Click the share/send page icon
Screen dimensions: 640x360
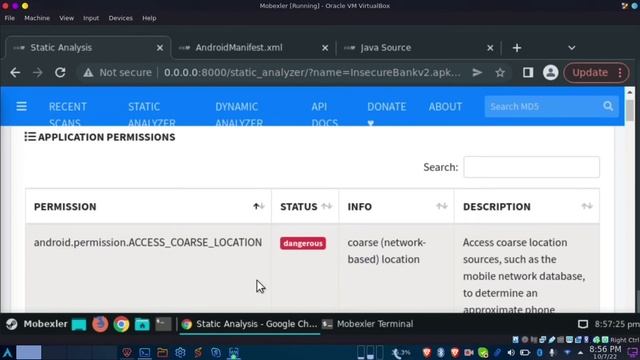pyautogui.click(x=477, y=73)
